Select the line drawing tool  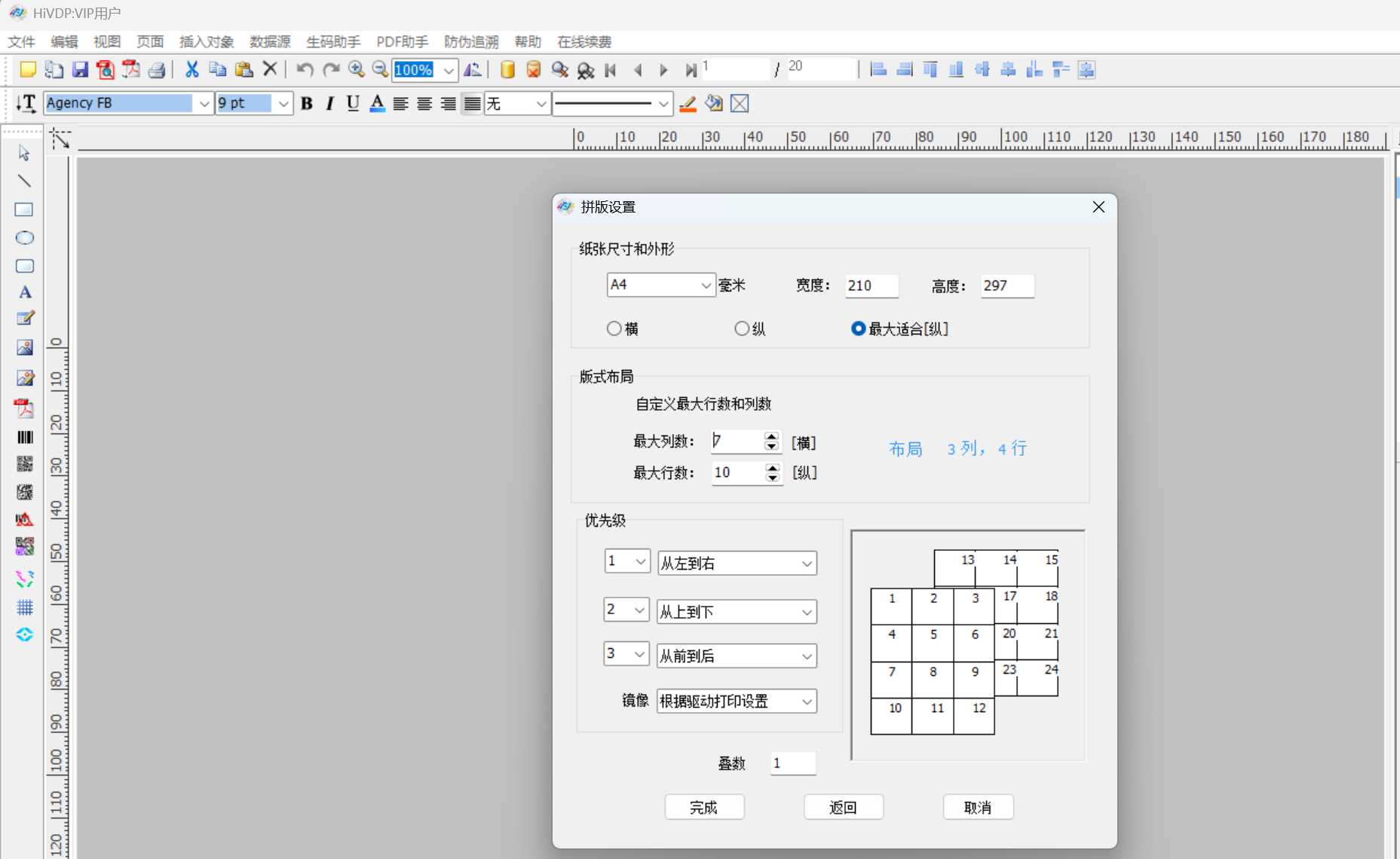pos(24,181)
